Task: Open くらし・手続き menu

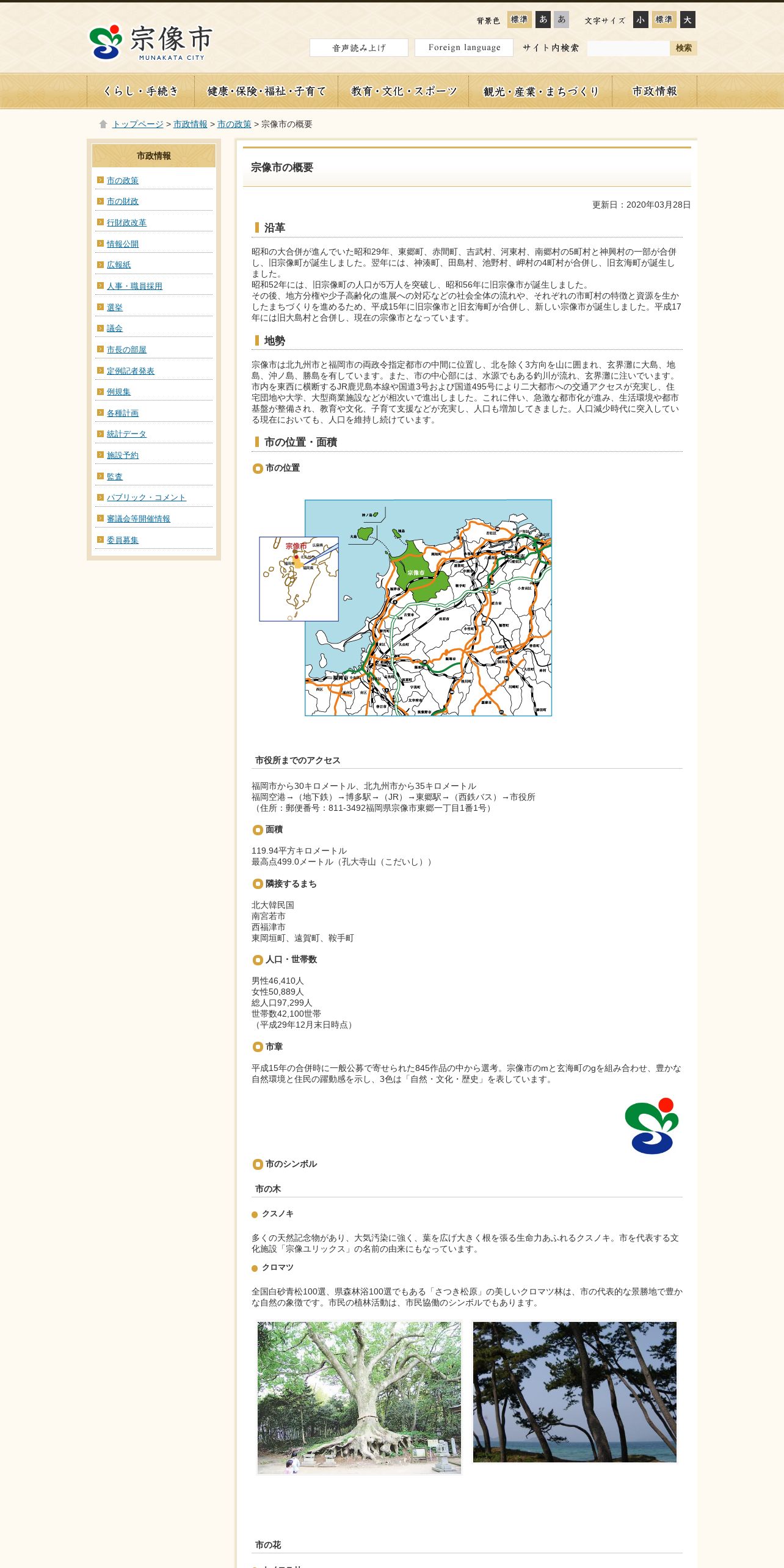Action: click(x=141, y=91)
